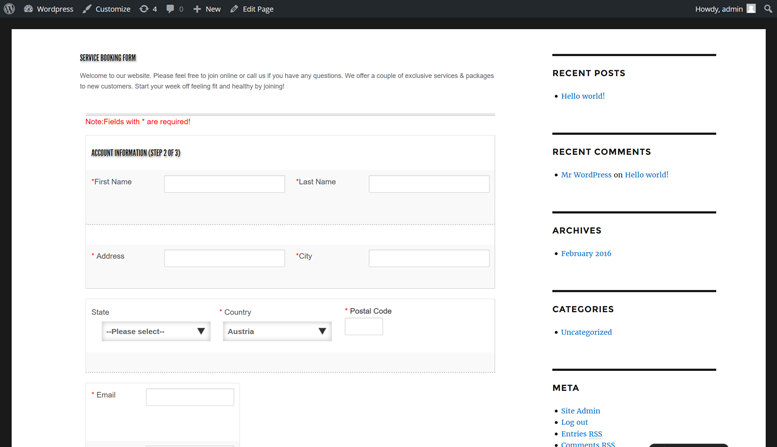Open the Wordpress dashboard menu
This screenshot has width=777, height=447.
pyautogui.click(x=49, y=9)
